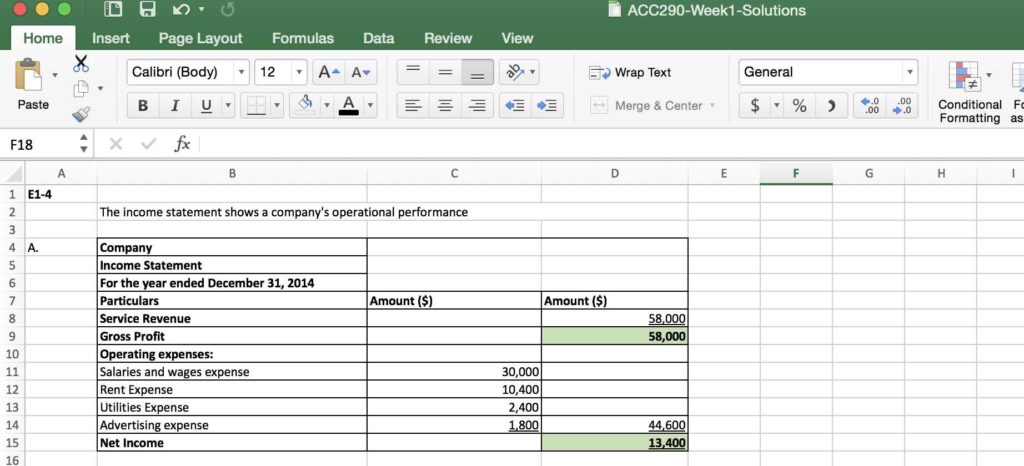The height and width of the screenshot is (466, 1024).
Task: Select the Net Income total cell 13,400
Action: point(614,442)
